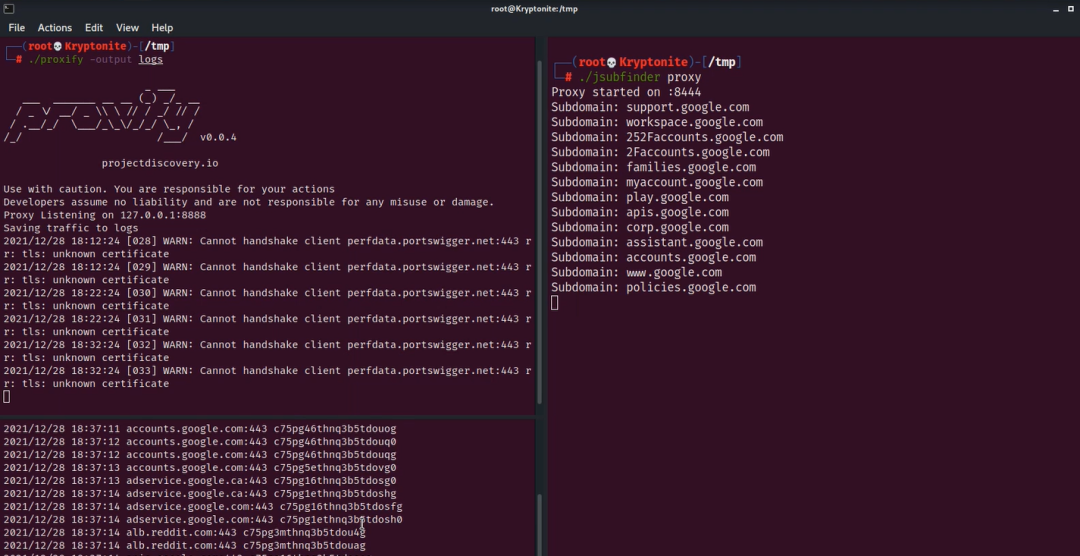Click alb.reddit.com entry ending tdouag
This screenshot has width=1080, height=556.
[184, 546]
